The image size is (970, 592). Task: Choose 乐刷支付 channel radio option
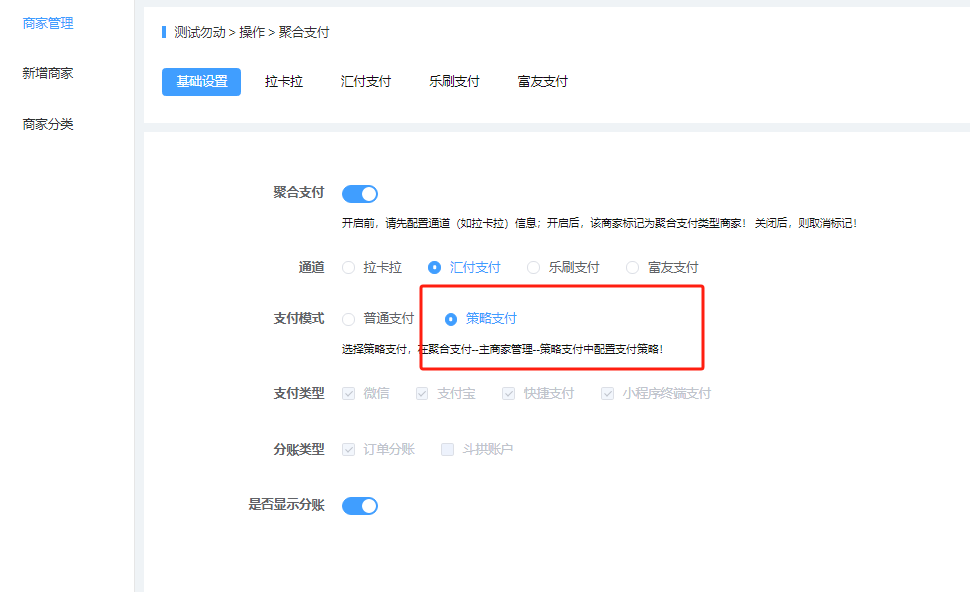(534, 268)
